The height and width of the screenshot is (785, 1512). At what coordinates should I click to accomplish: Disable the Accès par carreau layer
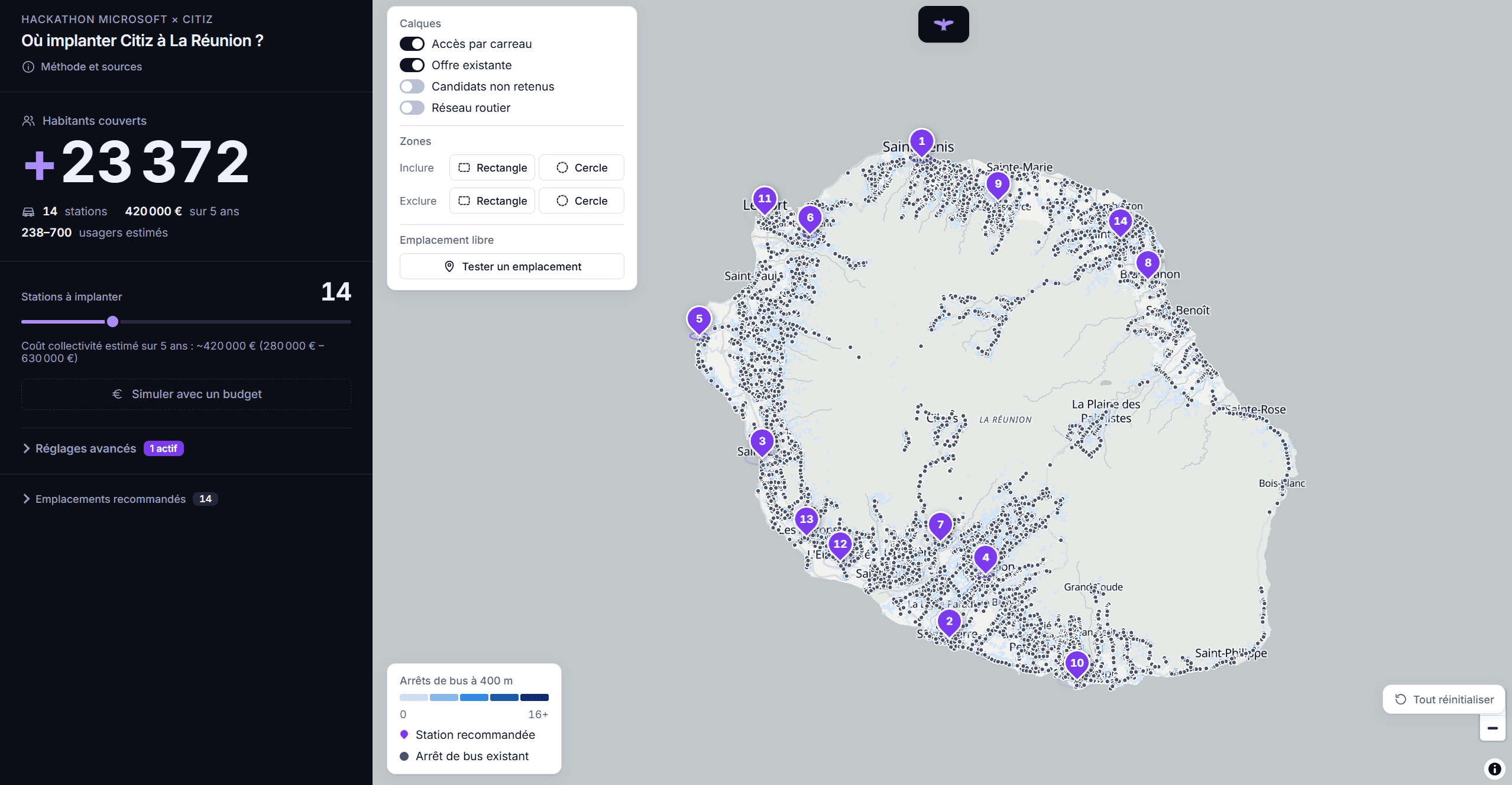tap(412, 44)
